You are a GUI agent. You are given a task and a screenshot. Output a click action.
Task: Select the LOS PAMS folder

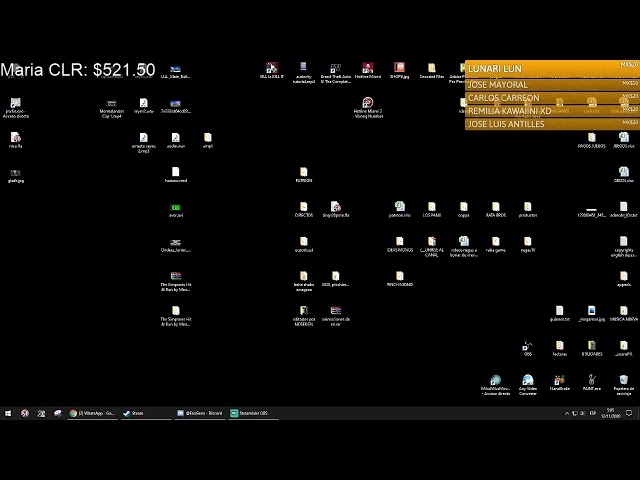(431, 210)
